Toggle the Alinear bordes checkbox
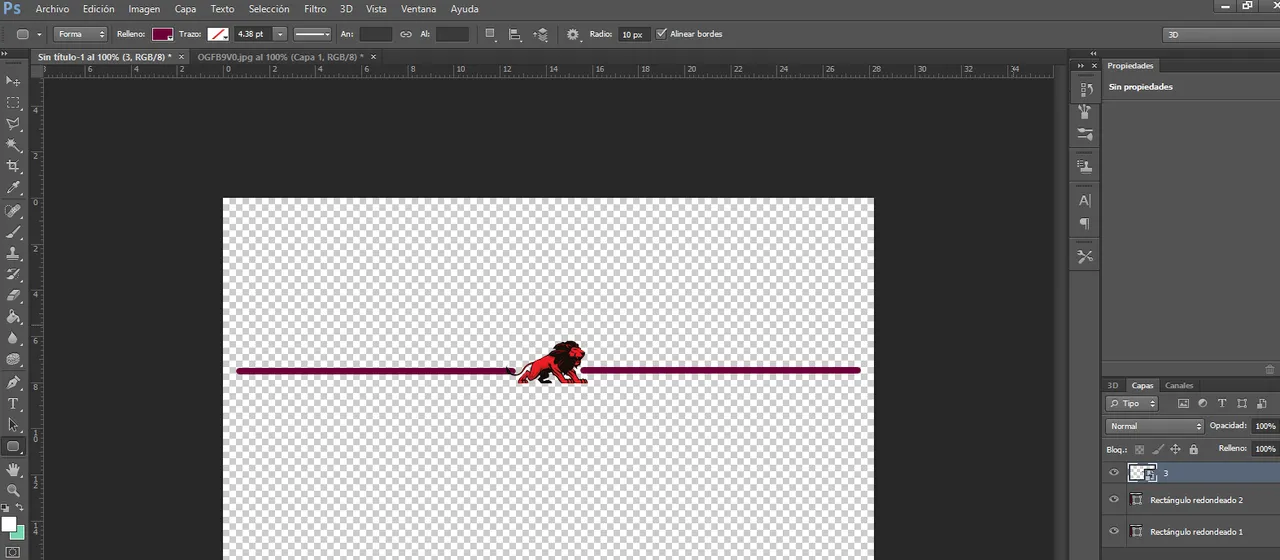This screenshot has height=560, width=1280. [661, 34]
